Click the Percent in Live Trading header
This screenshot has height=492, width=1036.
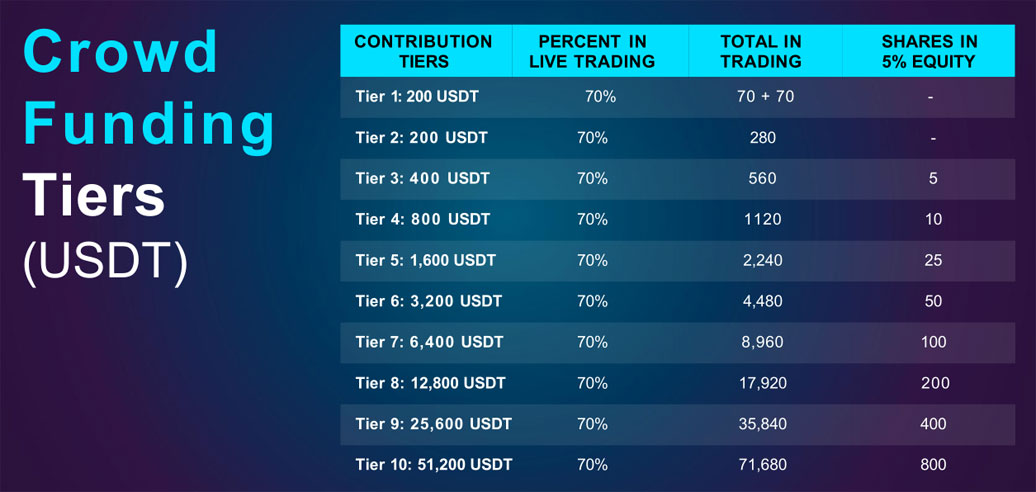coord(592,52)
